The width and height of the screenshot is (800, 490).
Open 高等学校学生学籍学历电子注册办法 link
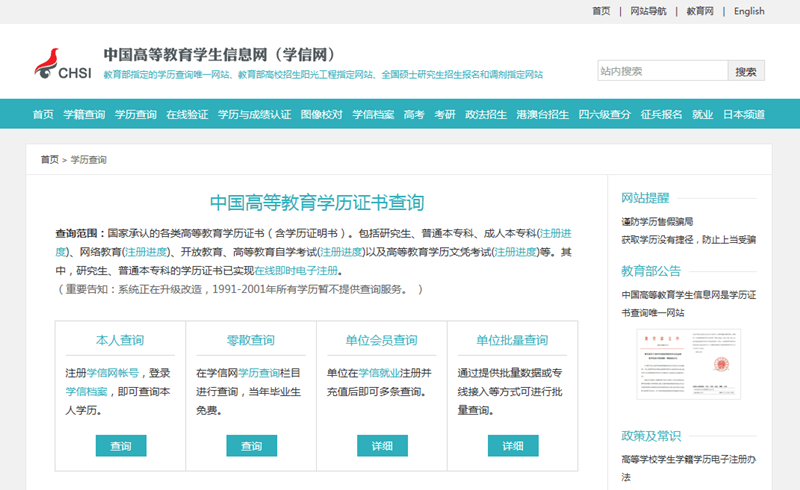point(689,468)
